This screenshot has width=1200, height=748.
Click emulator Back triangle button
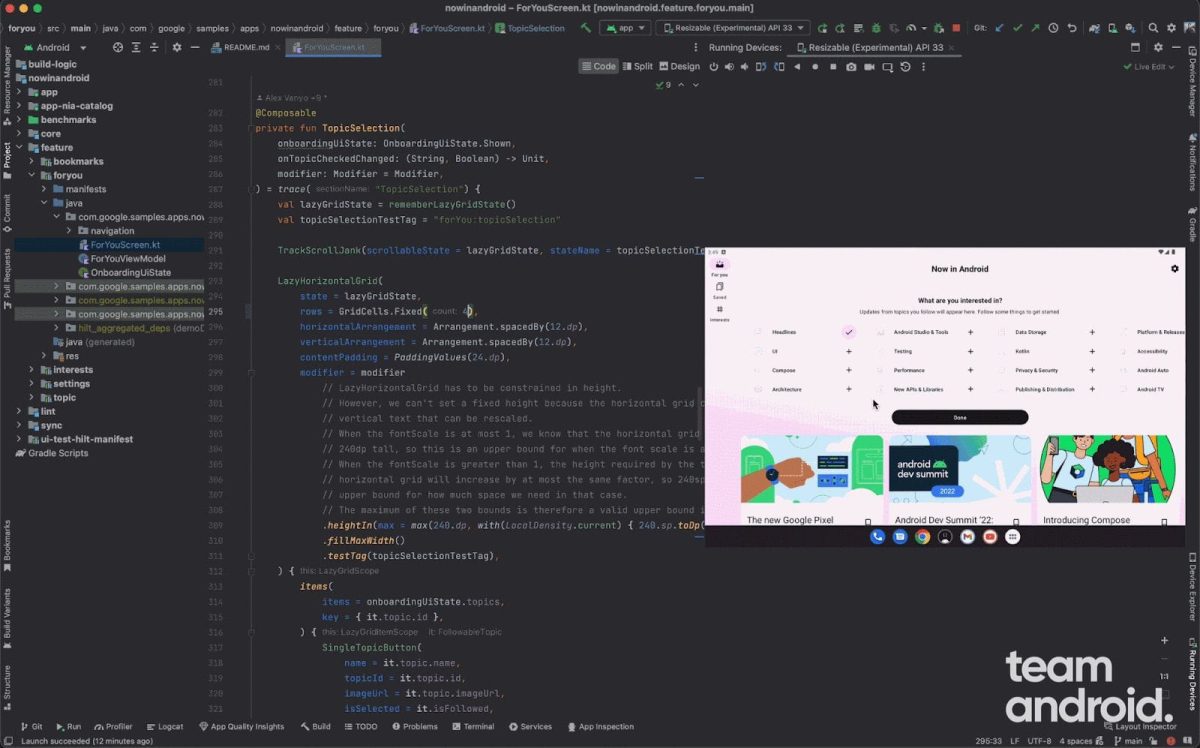pyautogui.click(x=797, y=66)
